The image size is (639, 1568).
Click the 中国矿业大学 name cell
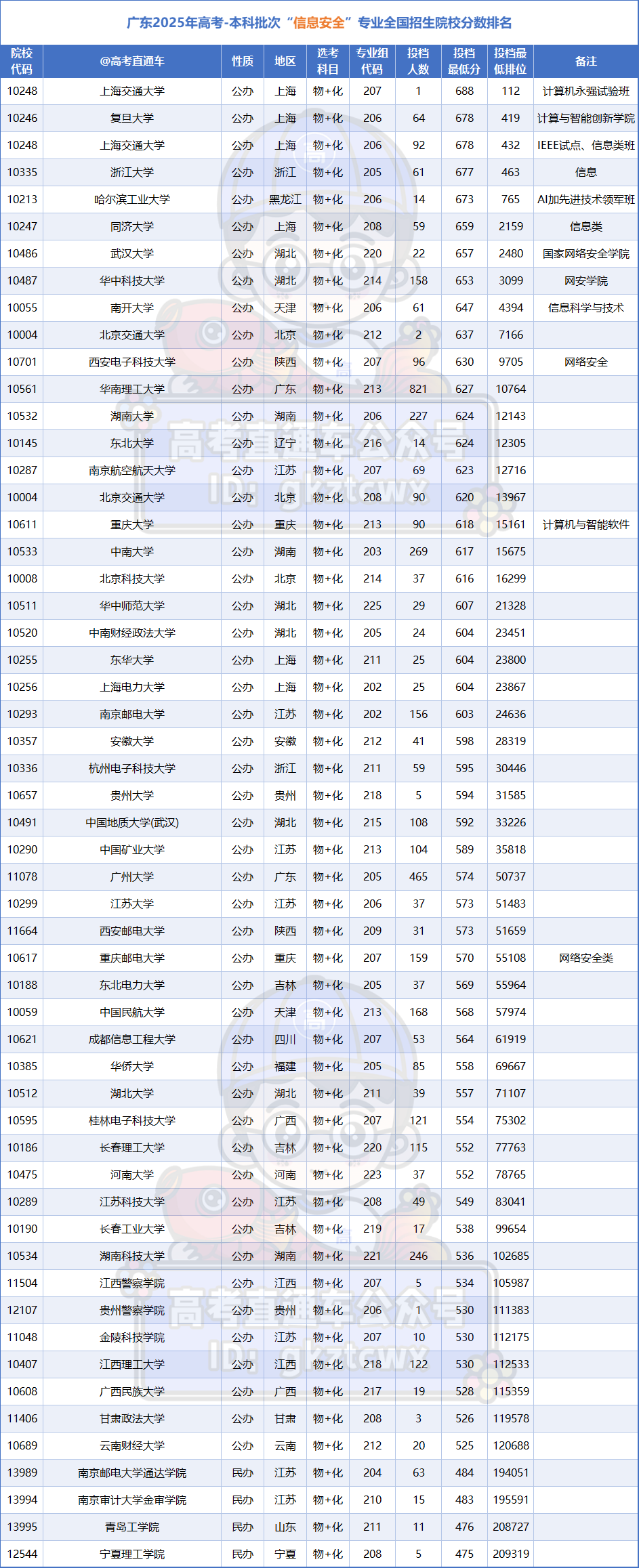pos(132,849)
